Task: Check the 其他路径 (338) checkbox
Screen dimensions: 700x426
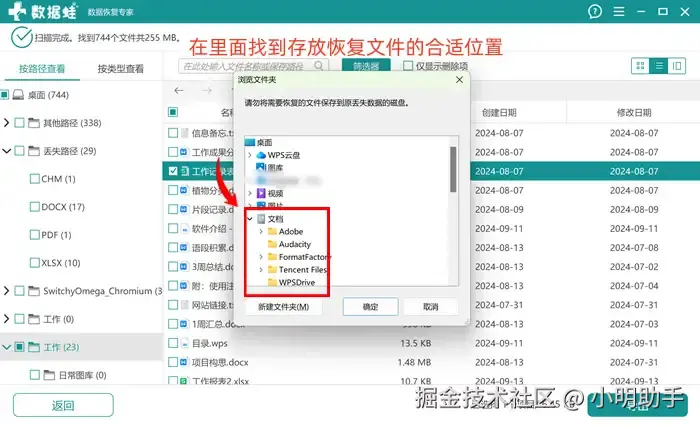Action: click(20, 123)
